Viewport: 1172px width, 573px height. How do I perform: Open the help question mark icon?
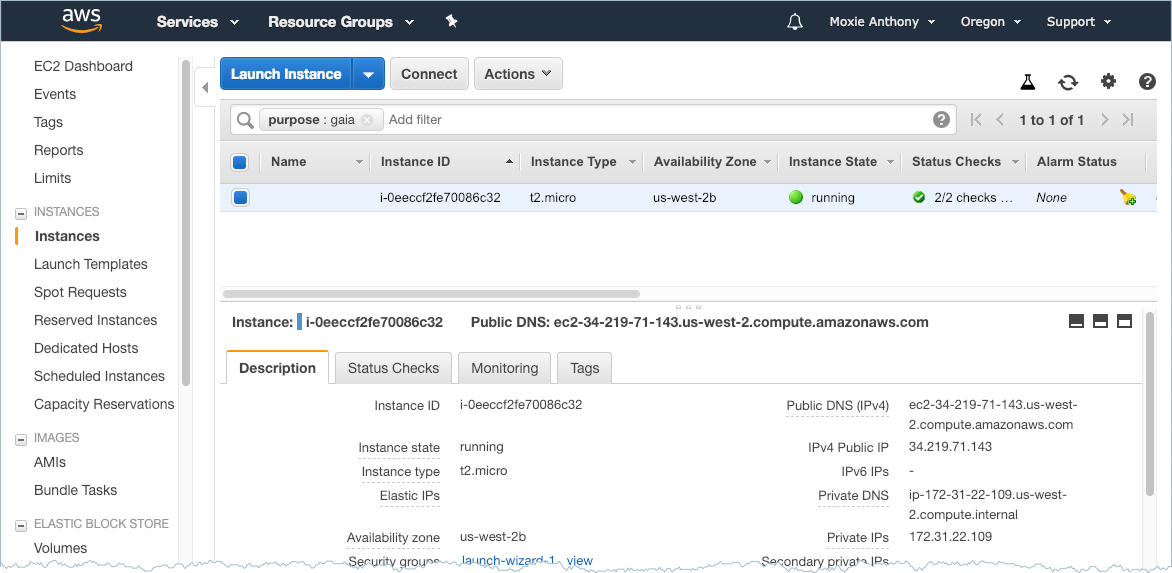point(1147,81)
